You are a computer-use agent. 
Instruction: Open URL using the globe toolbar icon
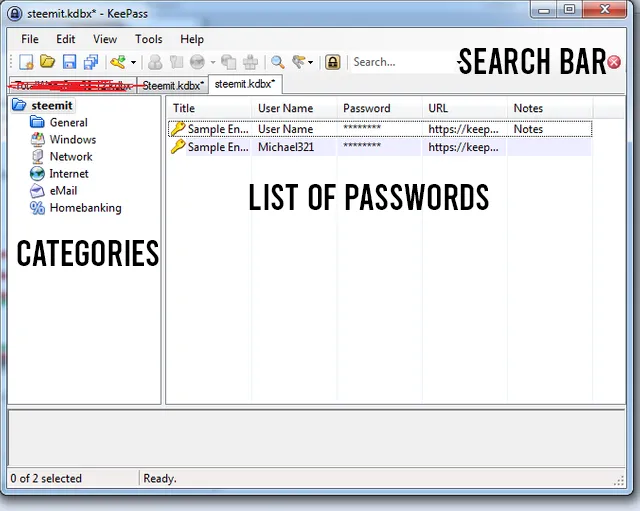point(198,62)
